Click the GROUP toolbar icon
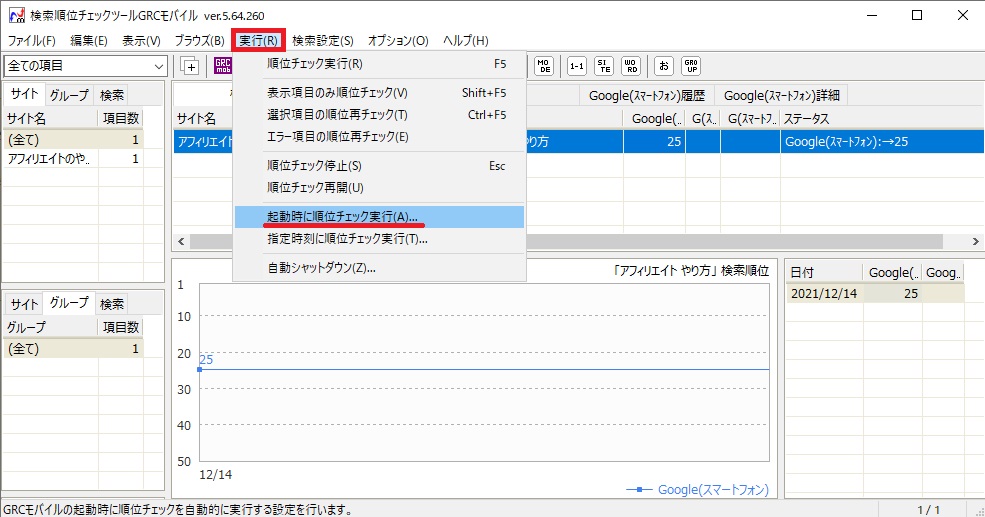Image resolution: width=985 pixels, height=517 pixels. coord(691,65)
